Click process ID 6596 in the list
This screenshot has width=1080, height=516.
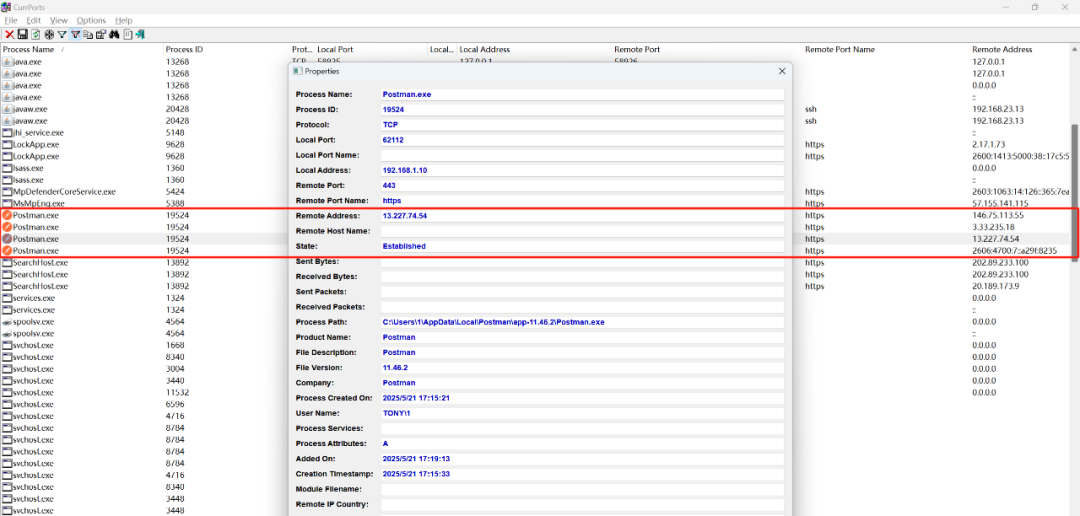pyautogui.click(x=175, y=404)
